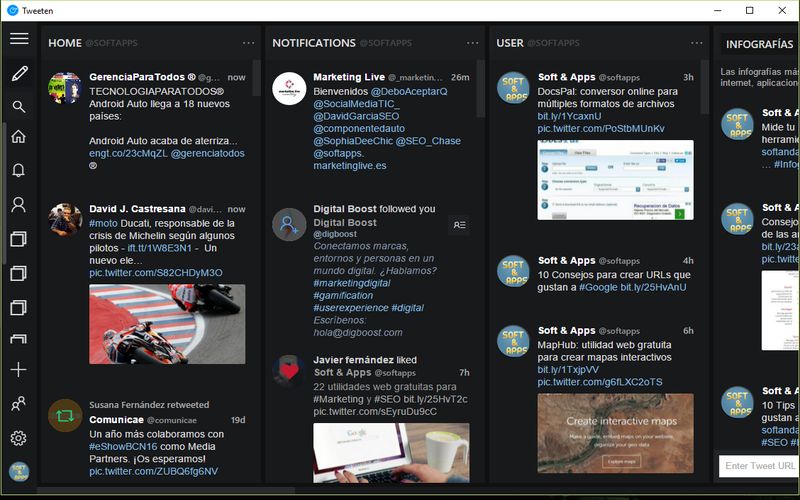Compose a new tweet with pencil icon
This screenshot has width=800, height=500.
point(19,73)
